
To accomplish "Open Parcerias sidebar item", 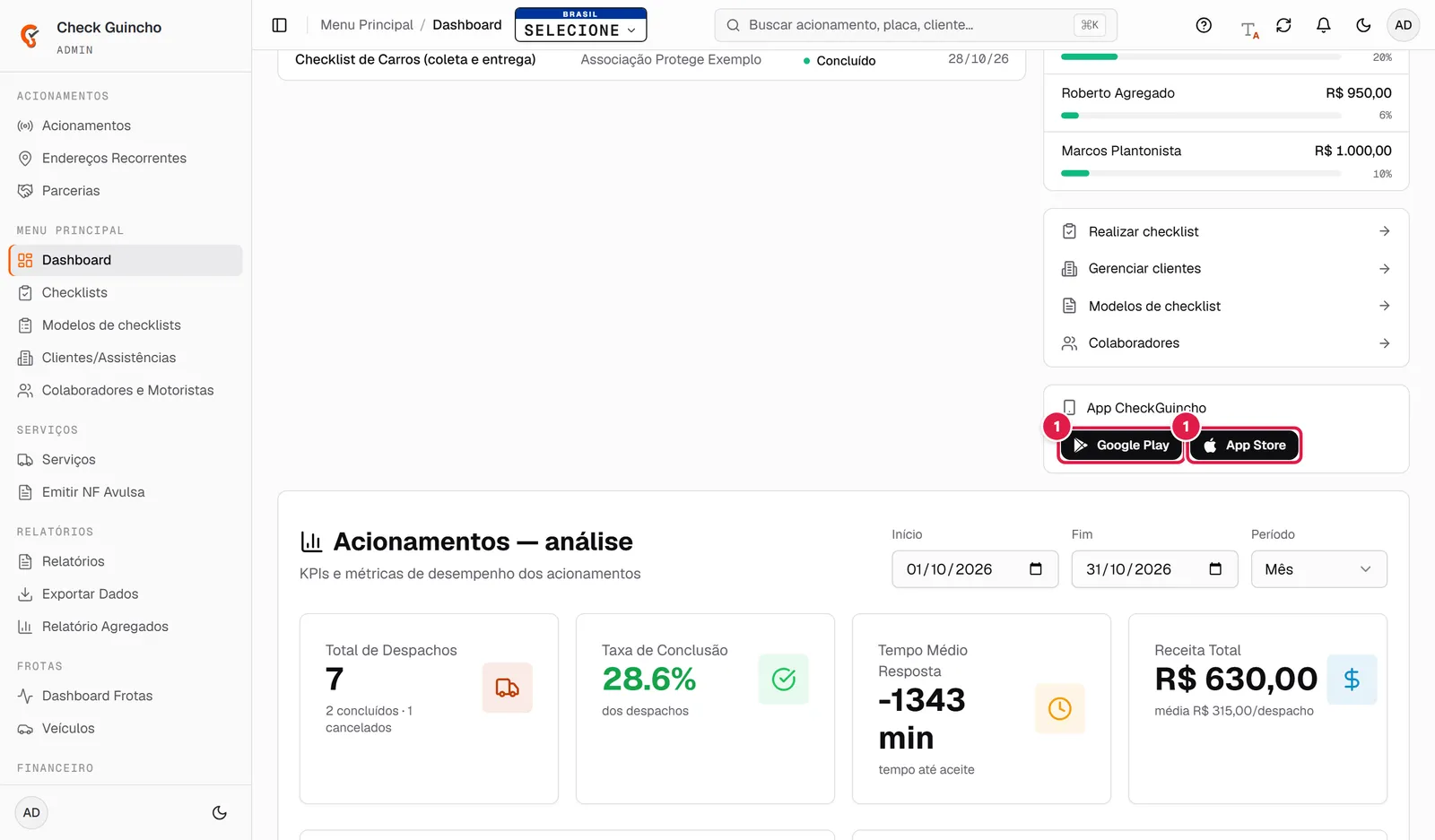I will tap(126, 191).
